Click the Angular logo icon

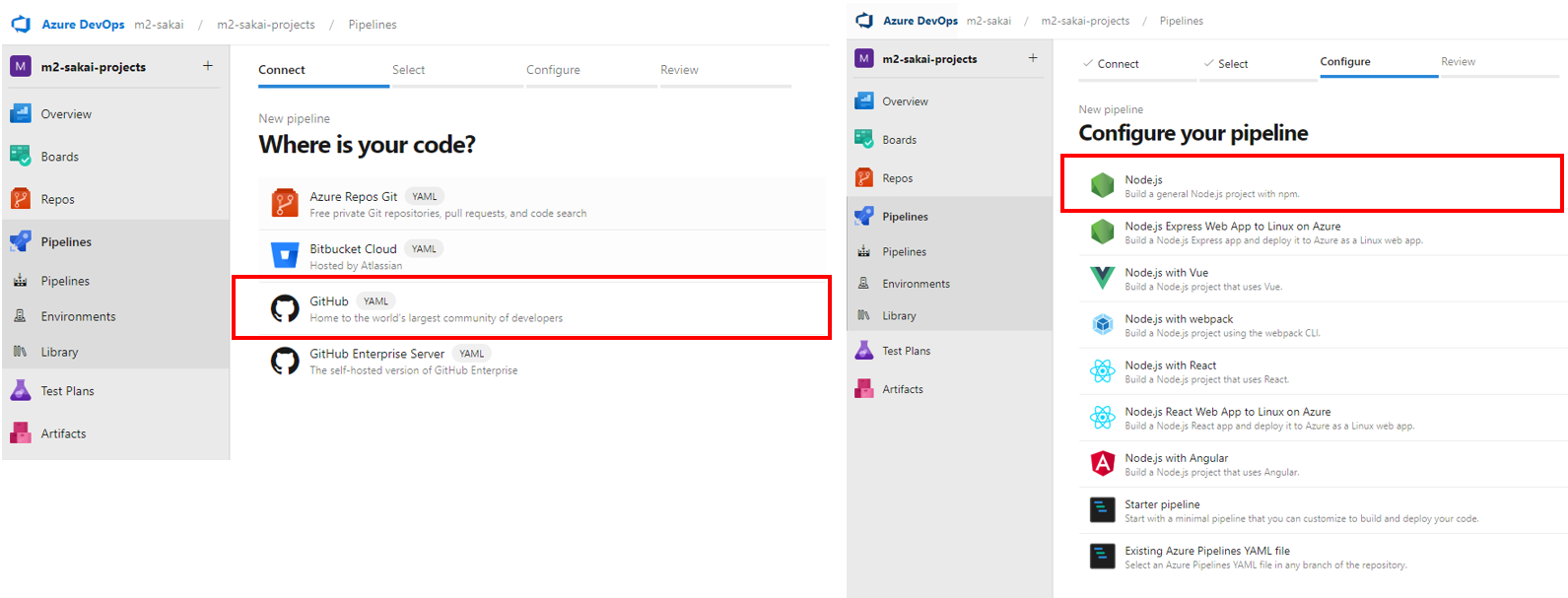pyautogui.click(x=1102, y=463)
